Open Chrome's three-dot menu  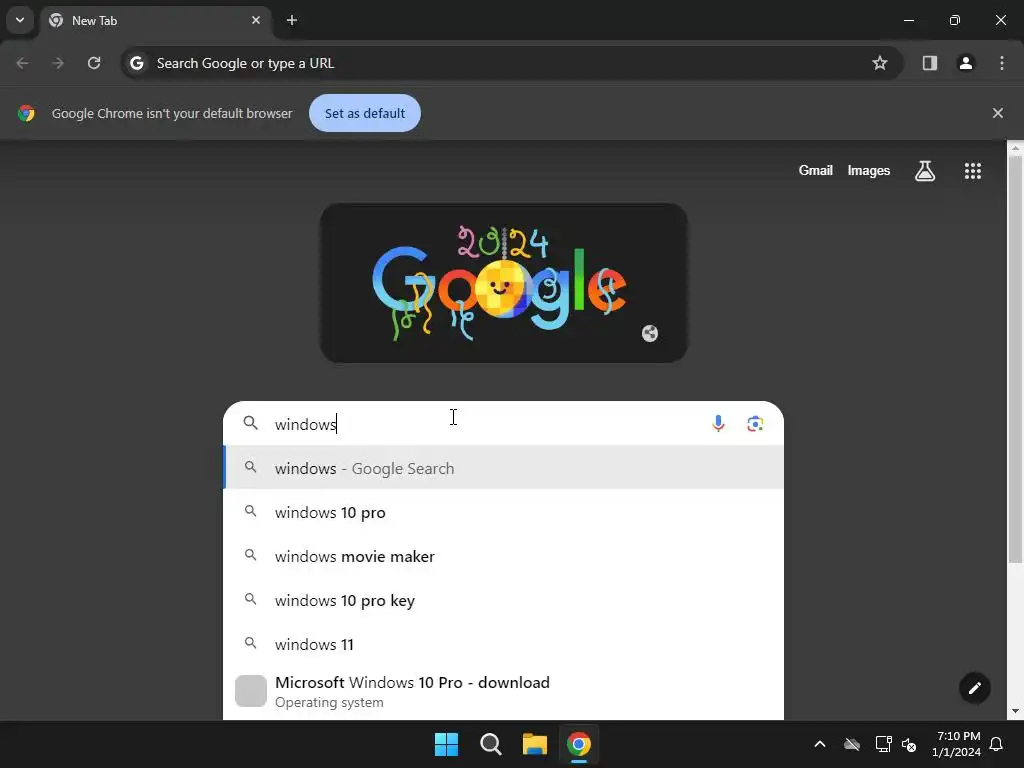1002,63
